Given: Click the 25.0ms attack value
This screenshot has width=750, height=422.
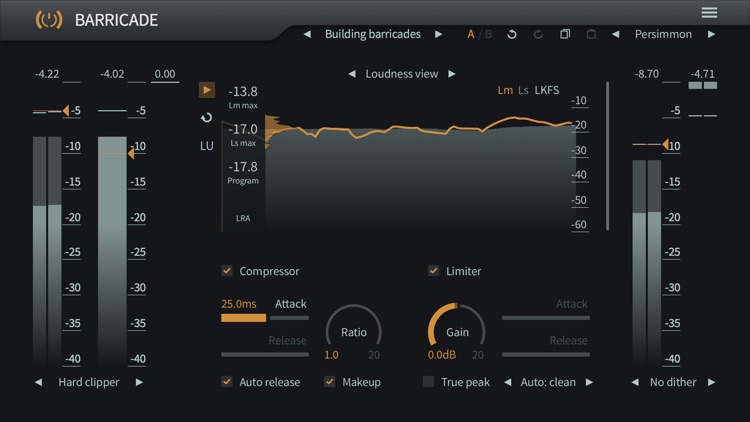Looking at the screenshot, I should [239, 304].
